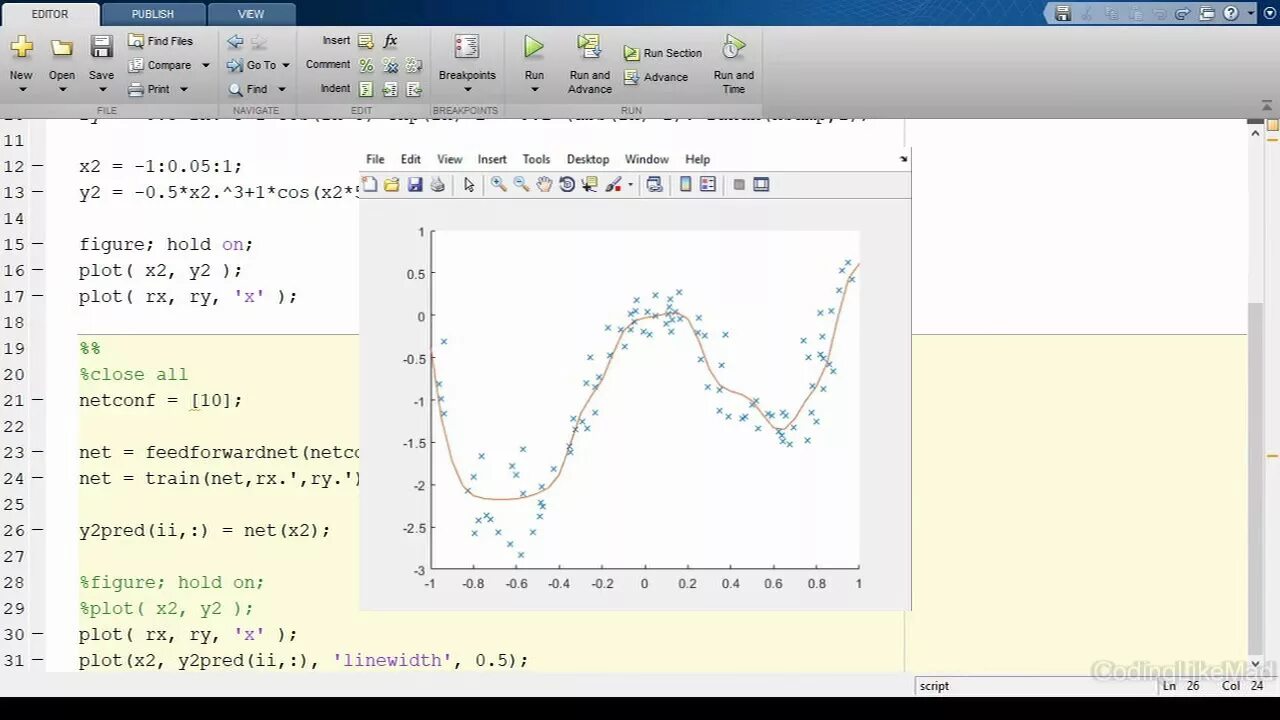This screenshot has width=1280, height=720.
Task: Open the Compare dropdown arrow
Action: click(x=206, y=66)
